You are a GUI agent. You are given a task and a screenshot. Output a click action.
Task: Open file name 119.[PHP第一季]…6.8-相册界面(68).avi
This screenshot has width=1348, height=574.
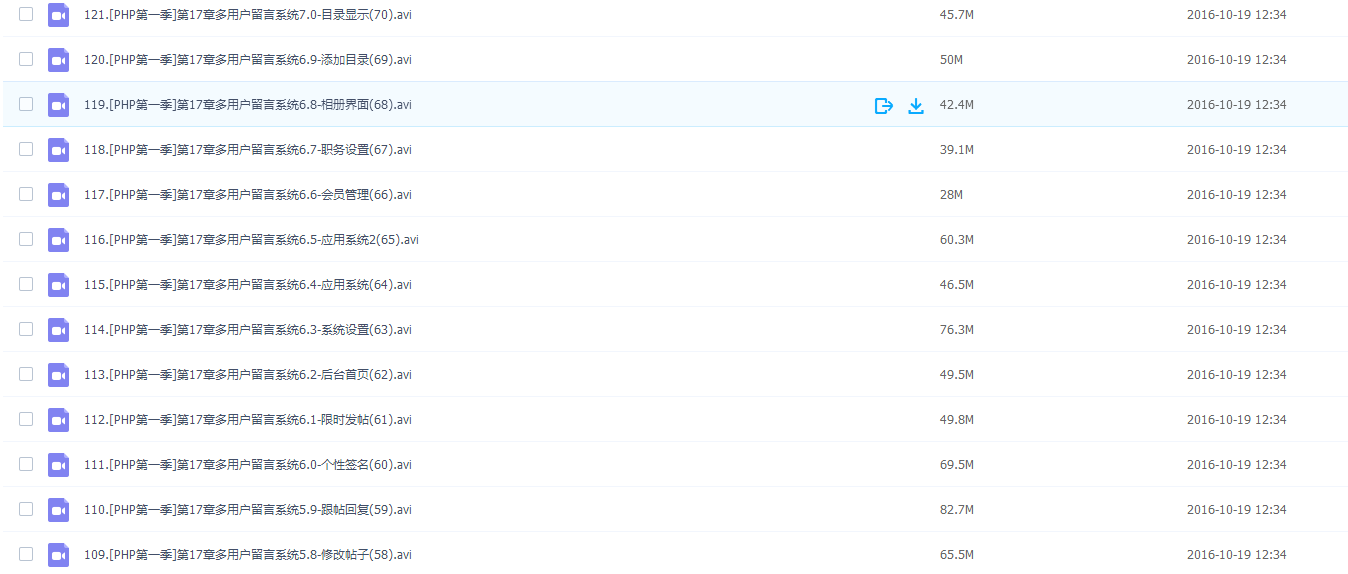248,105
